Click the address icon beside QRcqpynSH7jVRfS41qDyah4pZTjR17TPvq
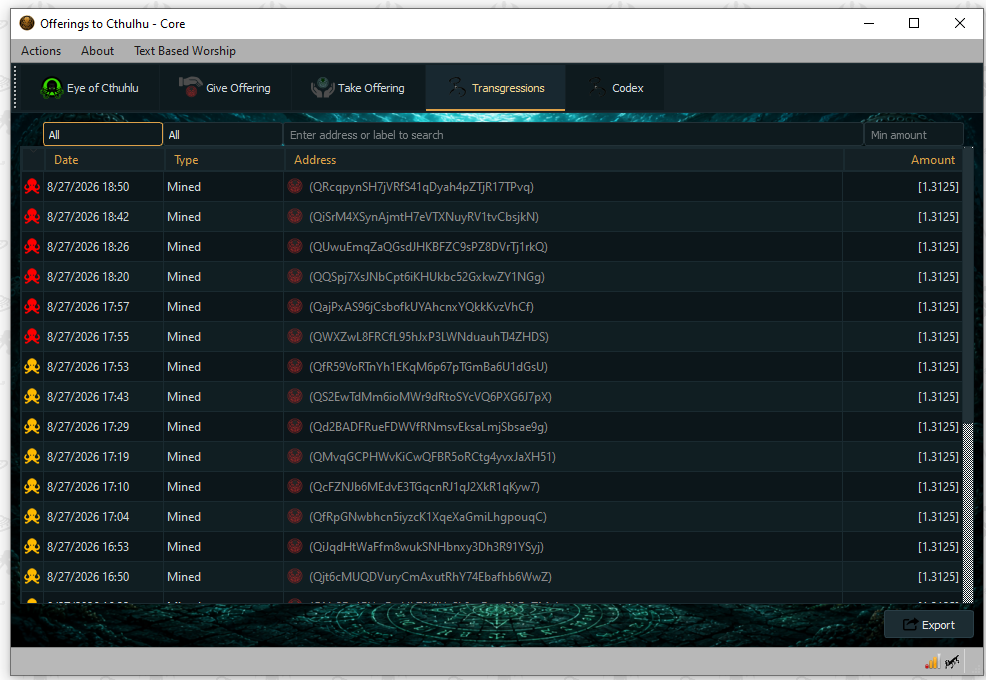Viewport: 986px width, 680px height. (x=295, y=186)
